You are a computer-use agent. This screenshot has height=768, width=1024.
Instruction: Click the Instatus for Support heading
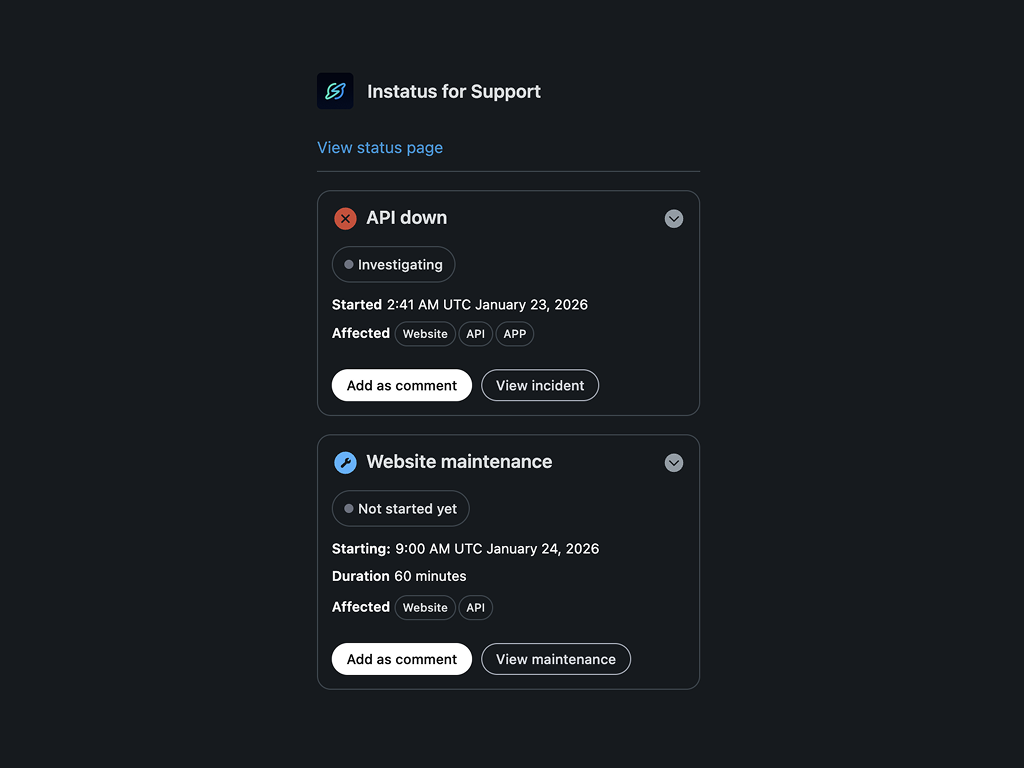454,91
